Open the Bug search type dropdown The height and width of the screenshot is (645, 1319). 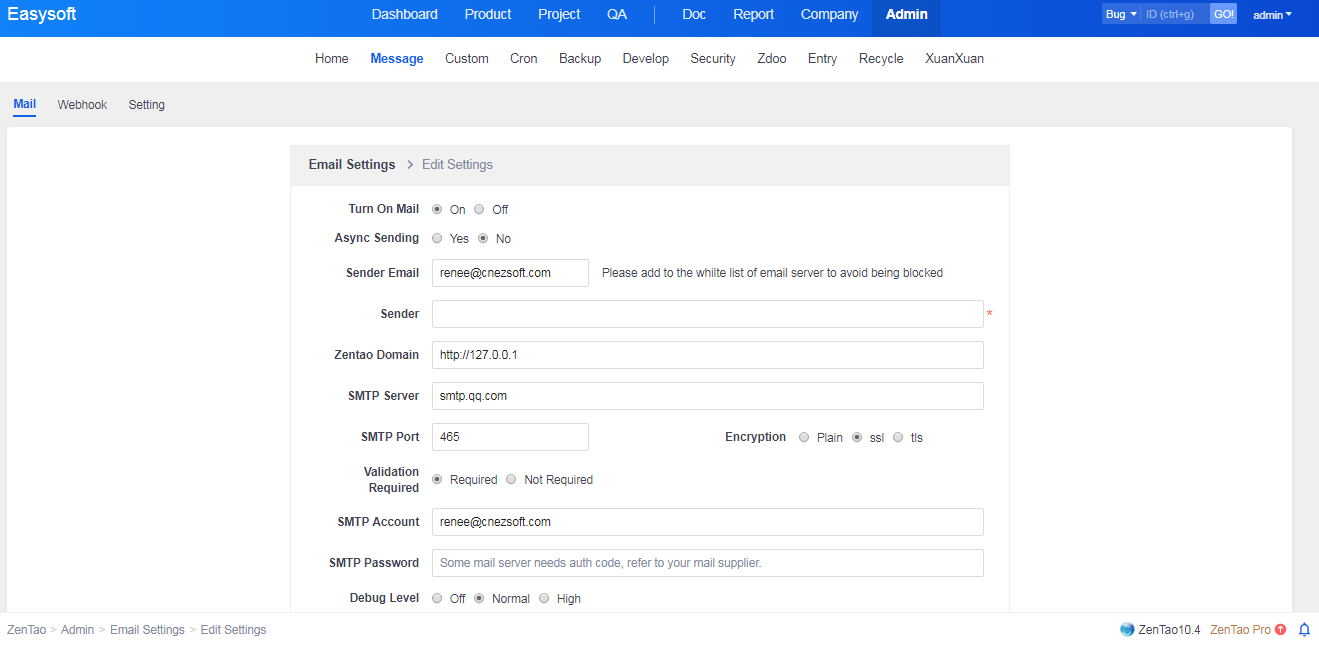tap(1120, 15)
